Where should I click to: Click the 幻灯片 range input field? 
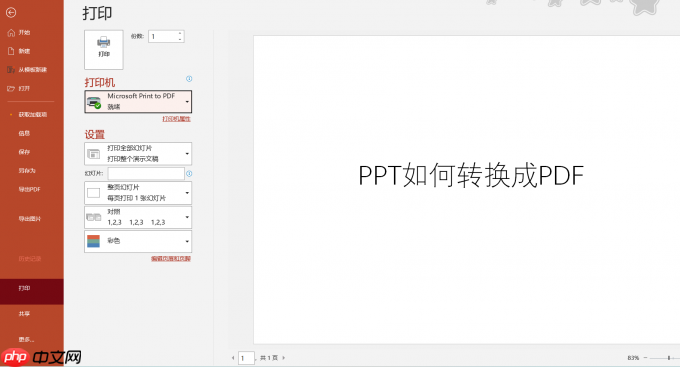146,174
